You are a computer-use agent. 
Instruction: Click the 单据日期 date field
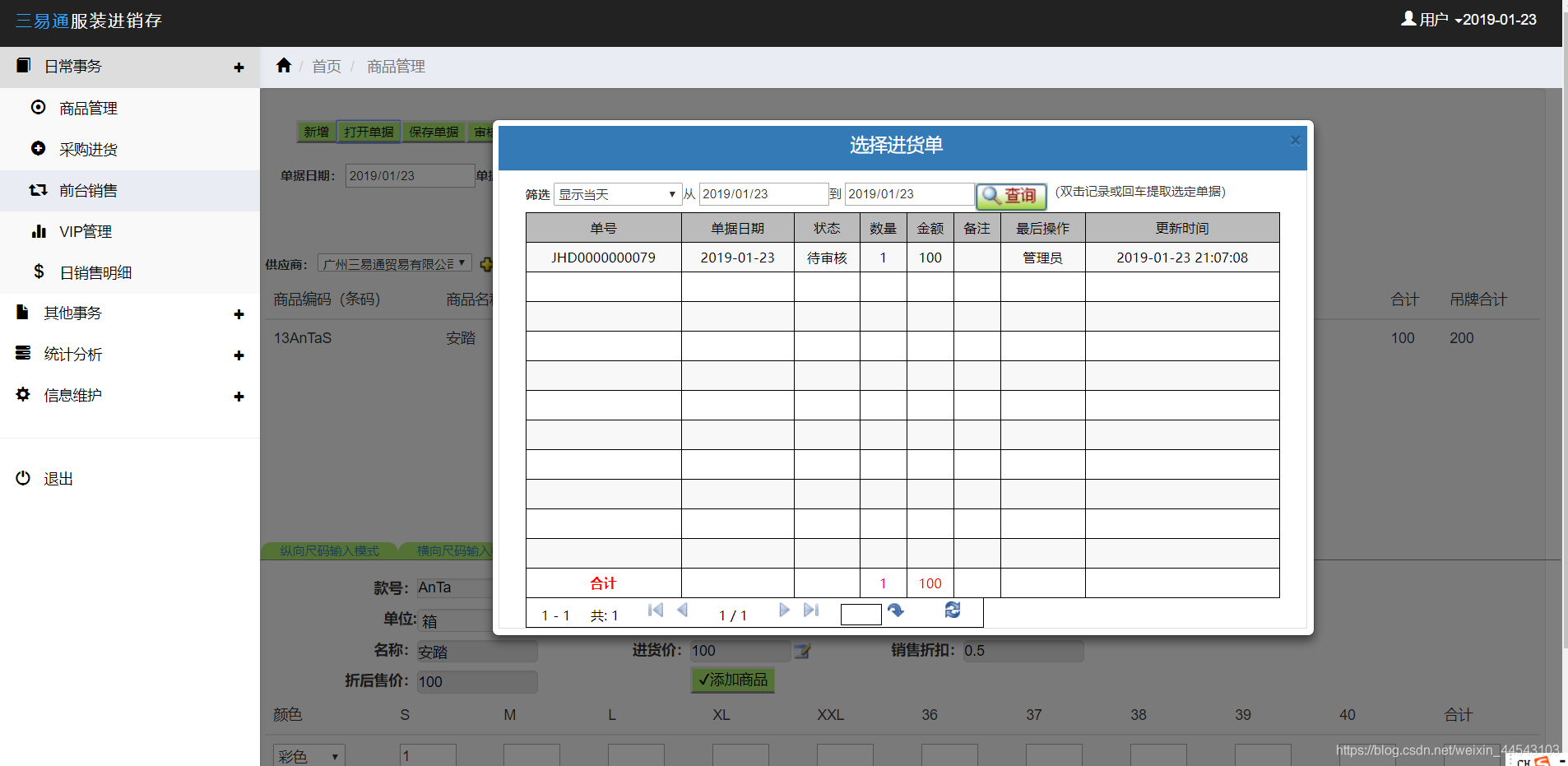click(410, 175)
